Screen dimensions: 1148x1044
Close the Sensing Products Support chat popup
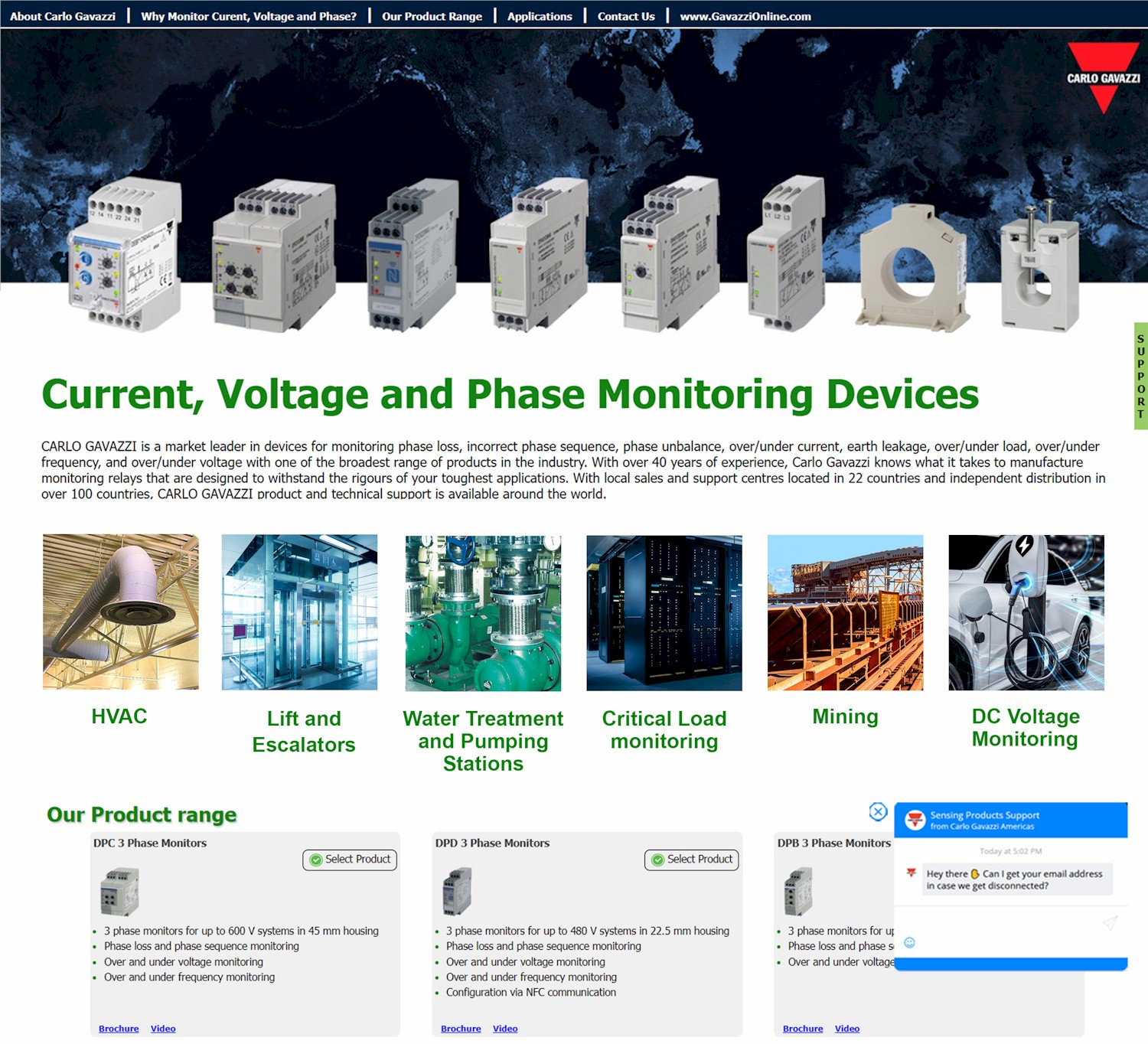click(x=878, y=811)
